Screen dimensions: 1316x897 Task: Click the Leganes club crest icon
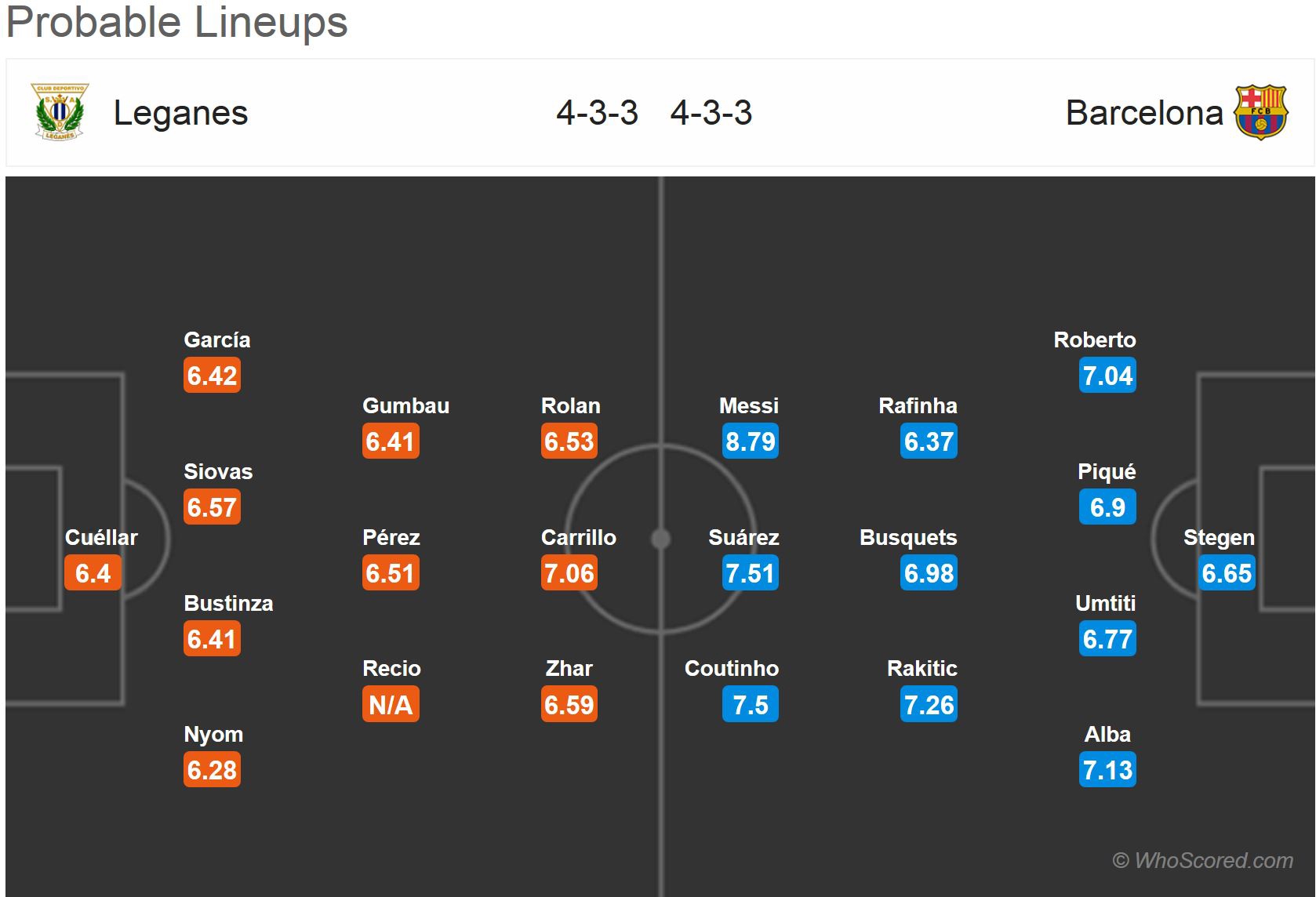60,112
